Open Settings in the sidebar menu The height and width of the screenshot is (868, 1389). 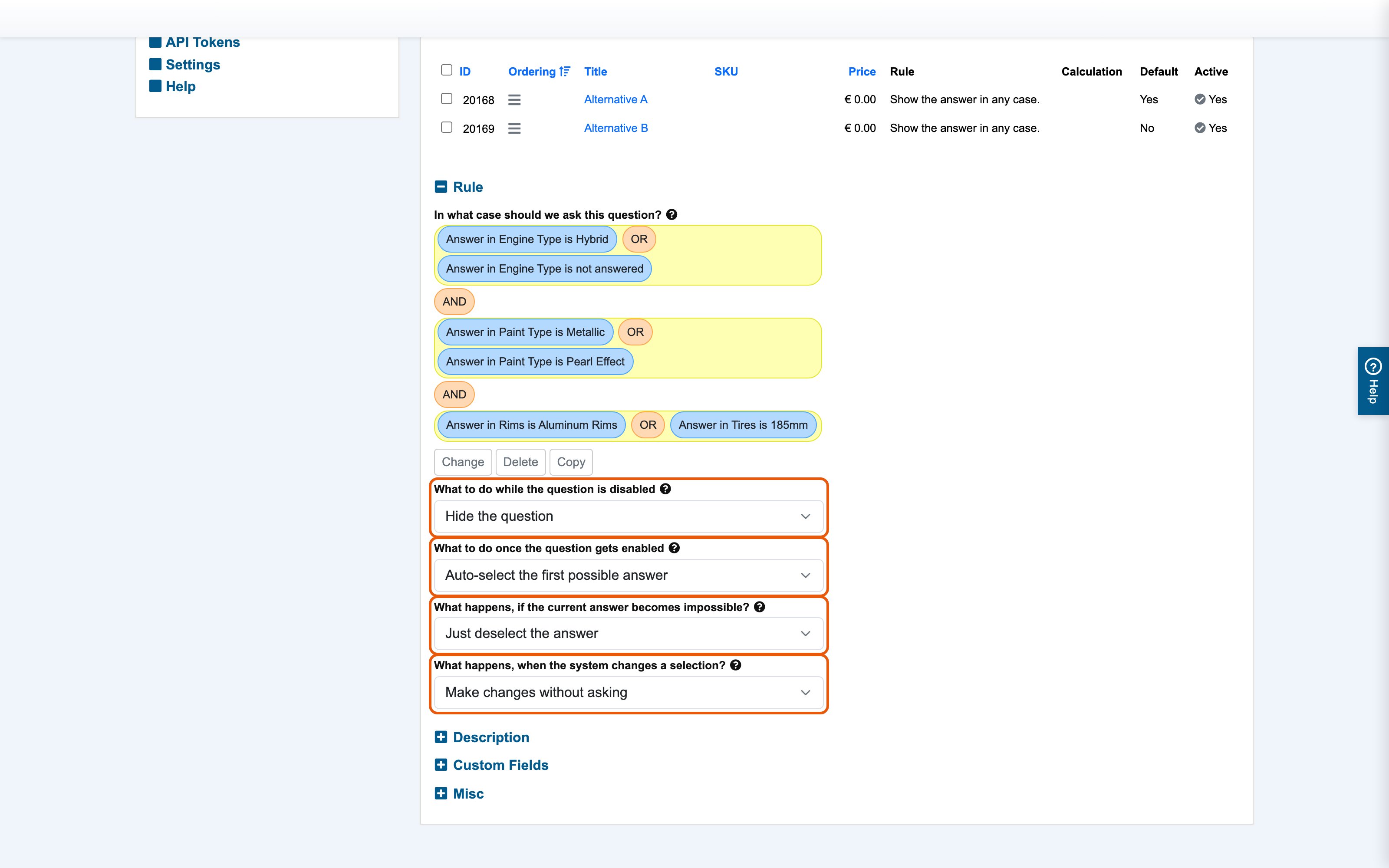pyautogui.click(x=193, y=64)
